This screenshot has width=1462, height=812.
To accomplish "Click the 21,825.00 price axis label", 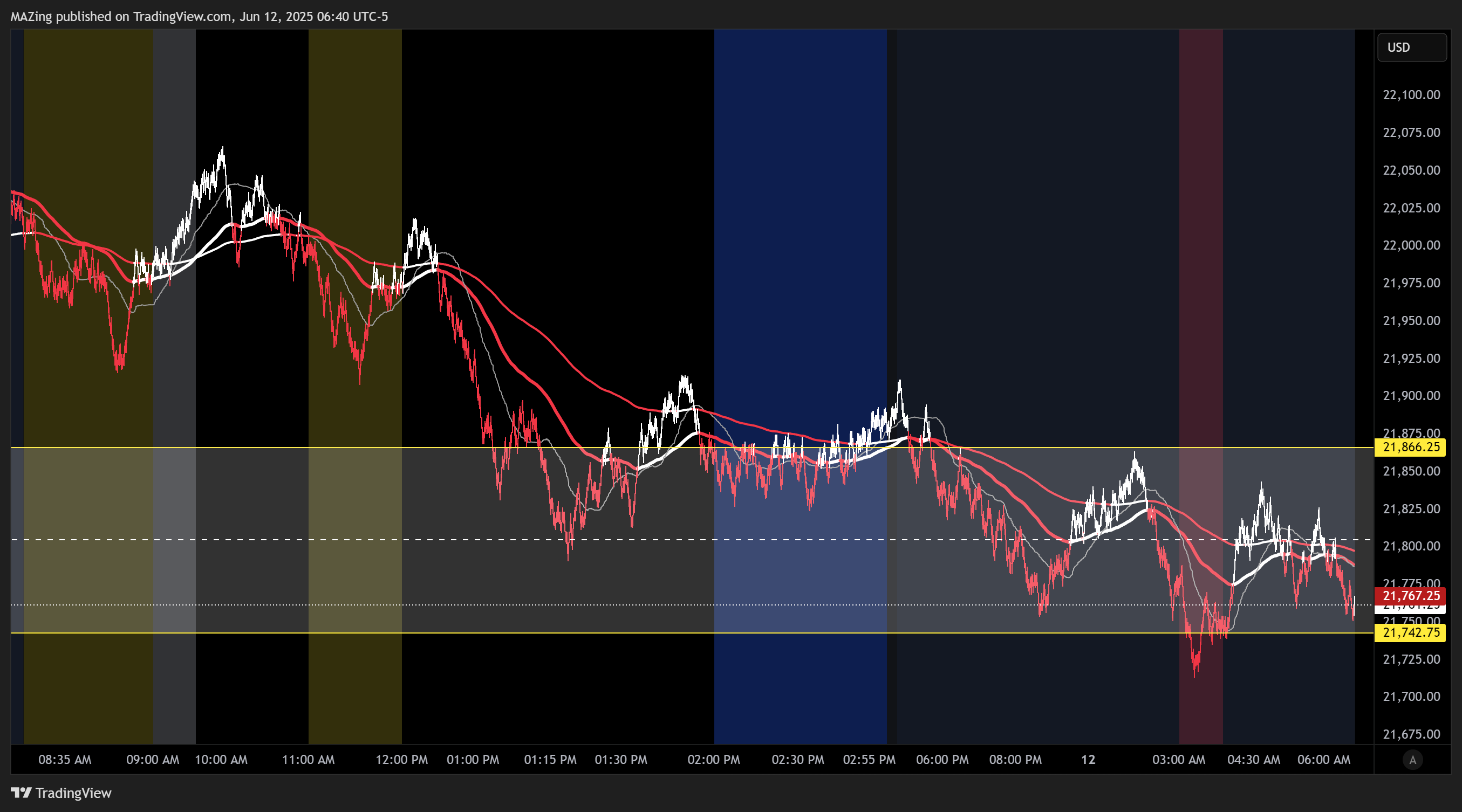I will point(1411,508).
